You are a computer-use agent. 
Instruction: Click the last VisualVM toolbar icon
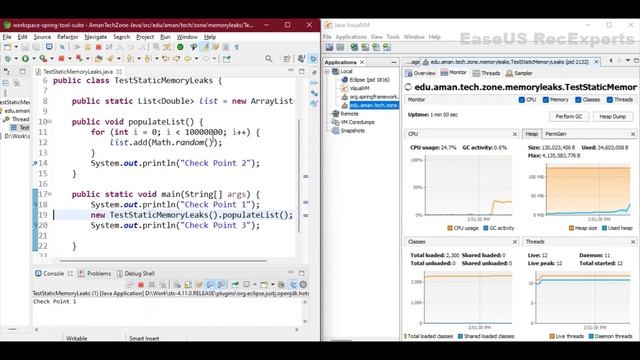click(387, 47)
